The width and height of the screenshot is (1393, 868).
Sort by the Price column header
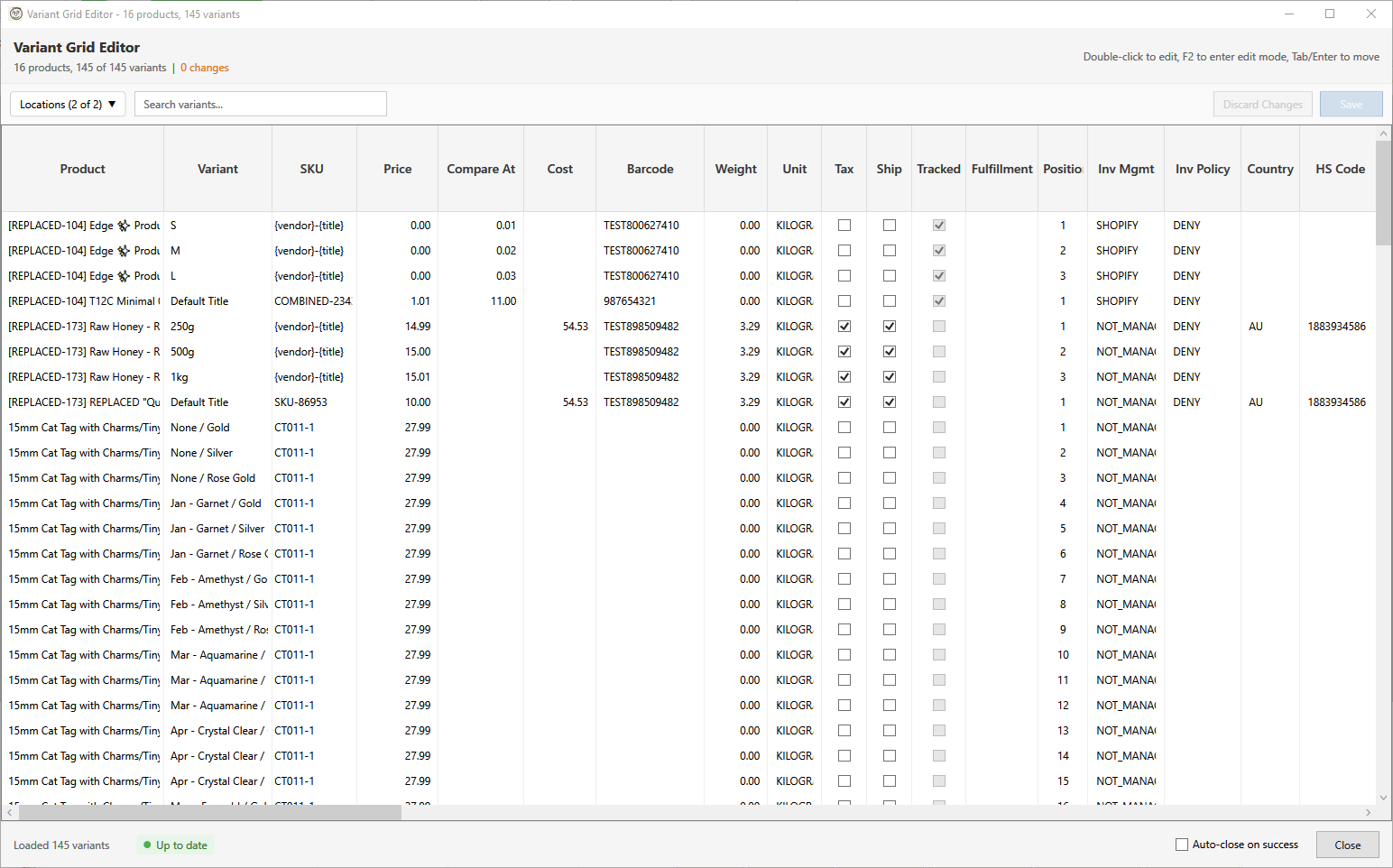(x=397, y=169)
